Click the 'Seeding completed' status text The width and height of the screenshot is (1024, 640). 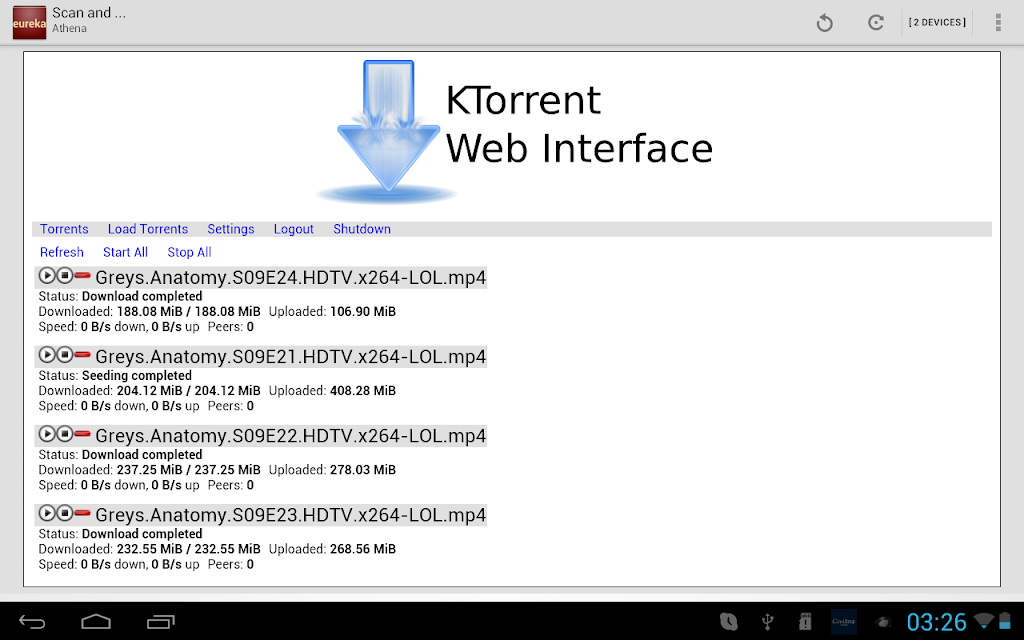[x=136, y=376]
